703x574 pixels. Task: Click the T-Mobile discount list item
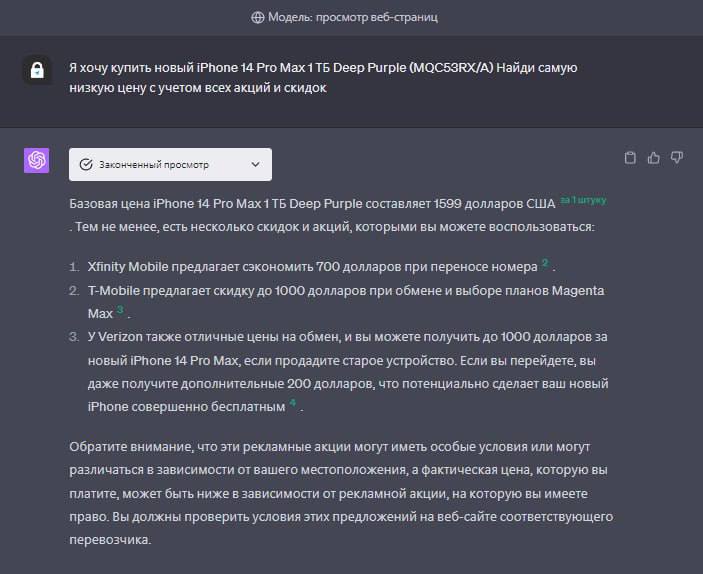click(x=346, y=302)
